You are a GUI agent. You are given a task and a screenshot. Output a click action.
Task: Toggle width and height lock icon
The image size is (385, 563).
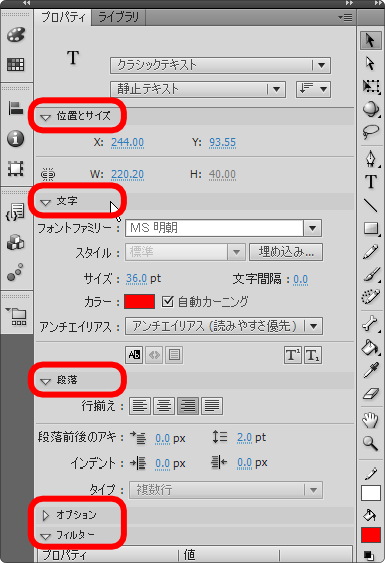(48, 175)
